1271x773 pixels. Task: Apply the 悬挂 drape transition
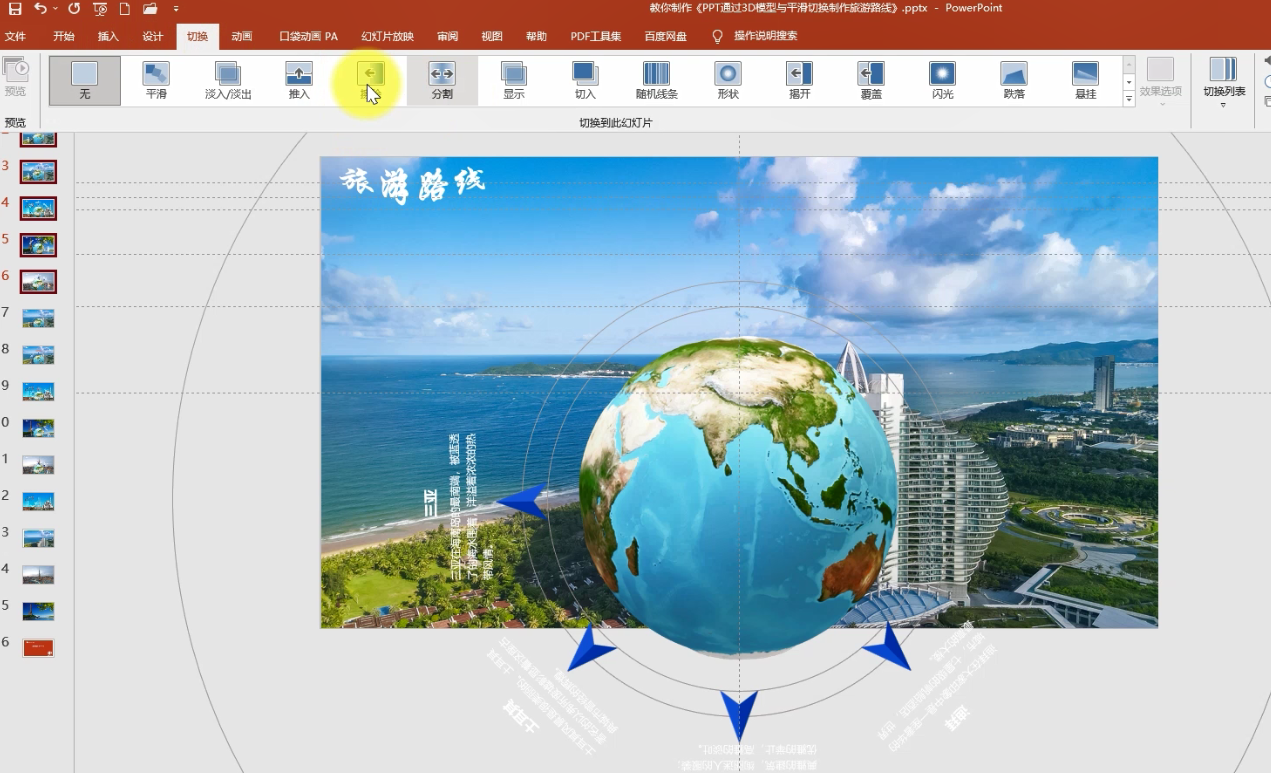[1085, 81]
